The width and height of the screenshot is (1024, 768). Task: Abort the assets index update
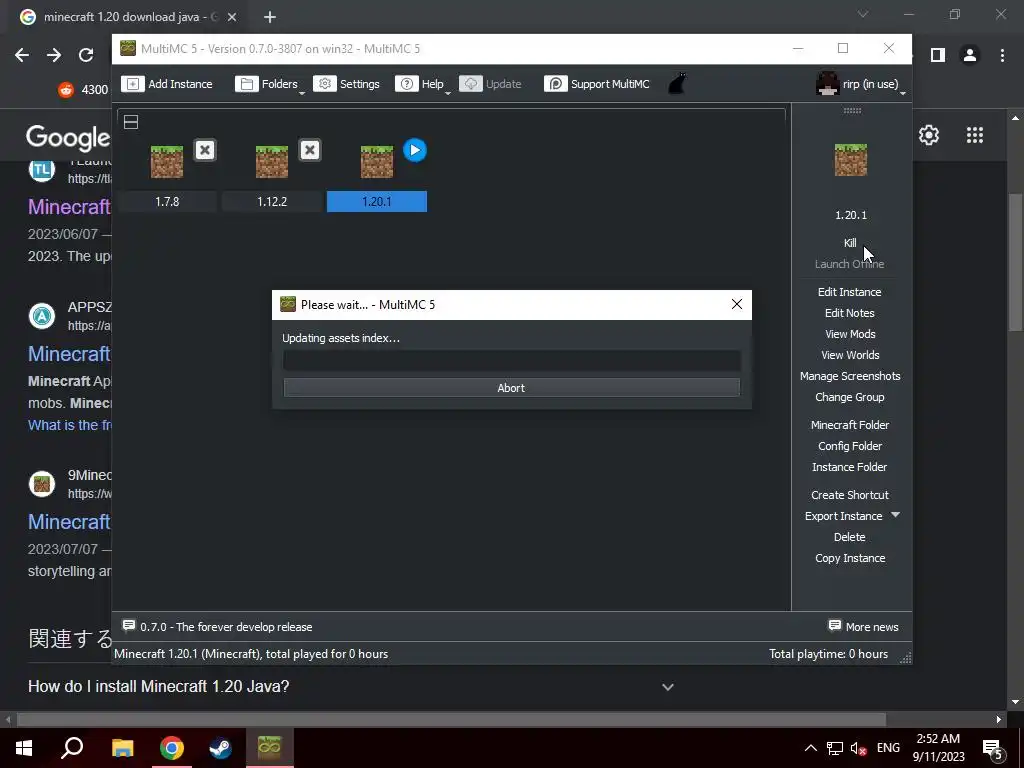click(511, 388)
